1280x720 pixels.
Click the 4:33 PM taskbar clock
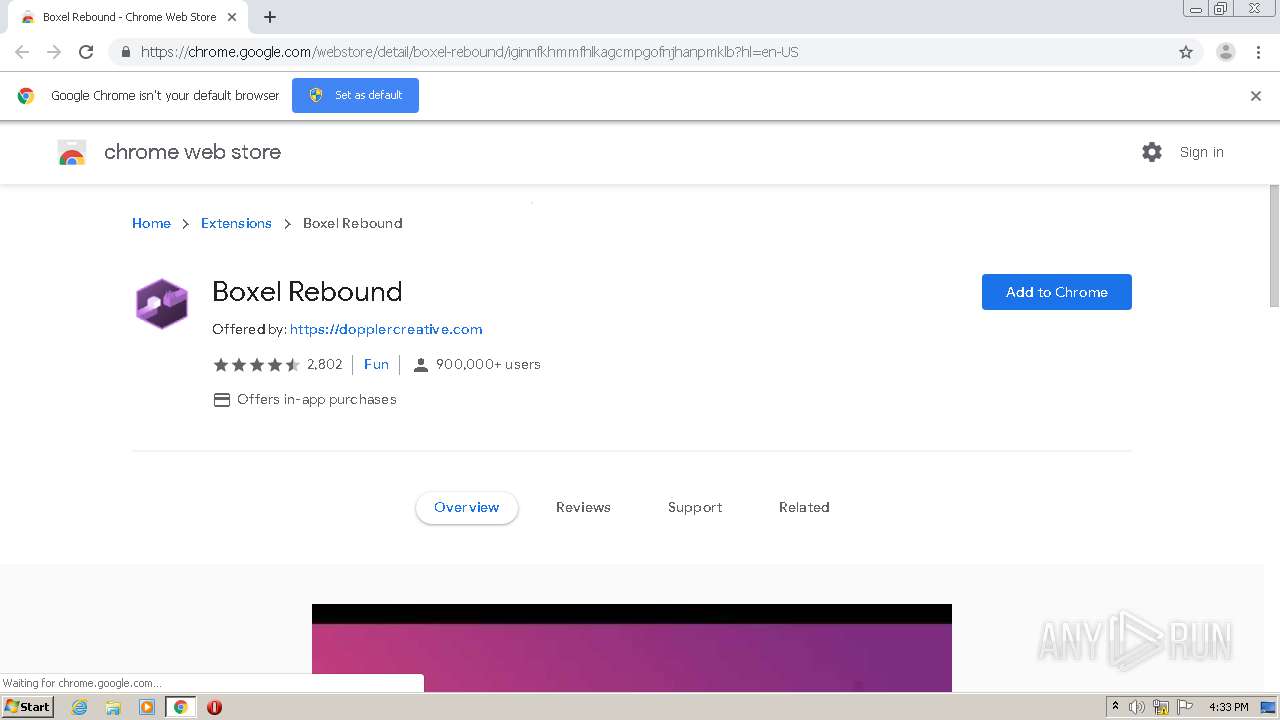pos(1228,707)
